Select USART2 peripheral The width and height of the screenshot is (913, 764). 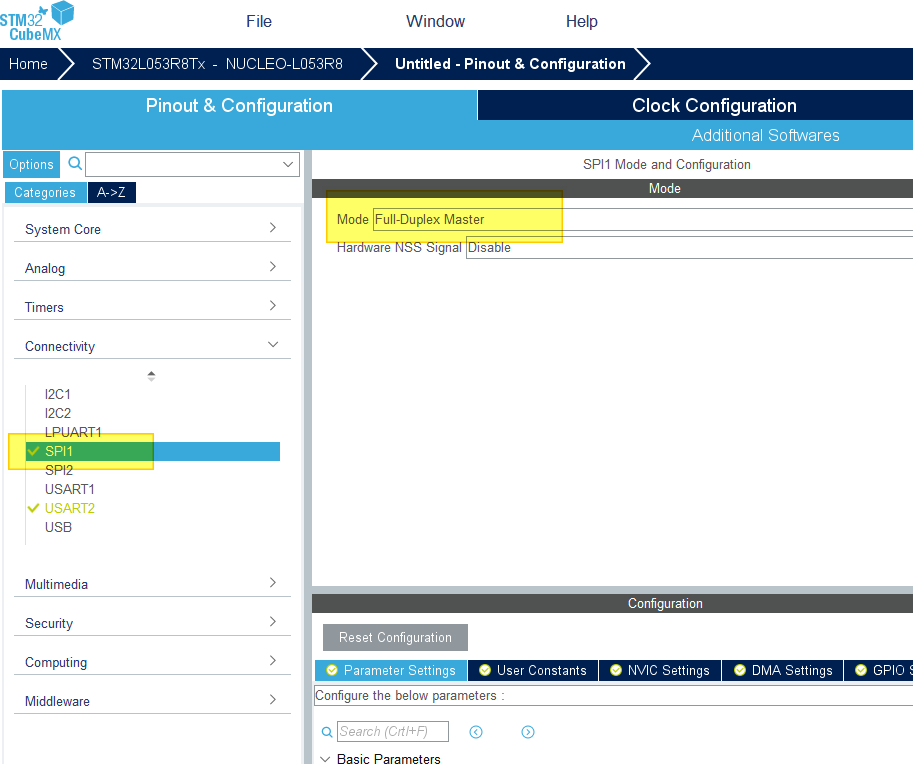[x=69, y=508]
